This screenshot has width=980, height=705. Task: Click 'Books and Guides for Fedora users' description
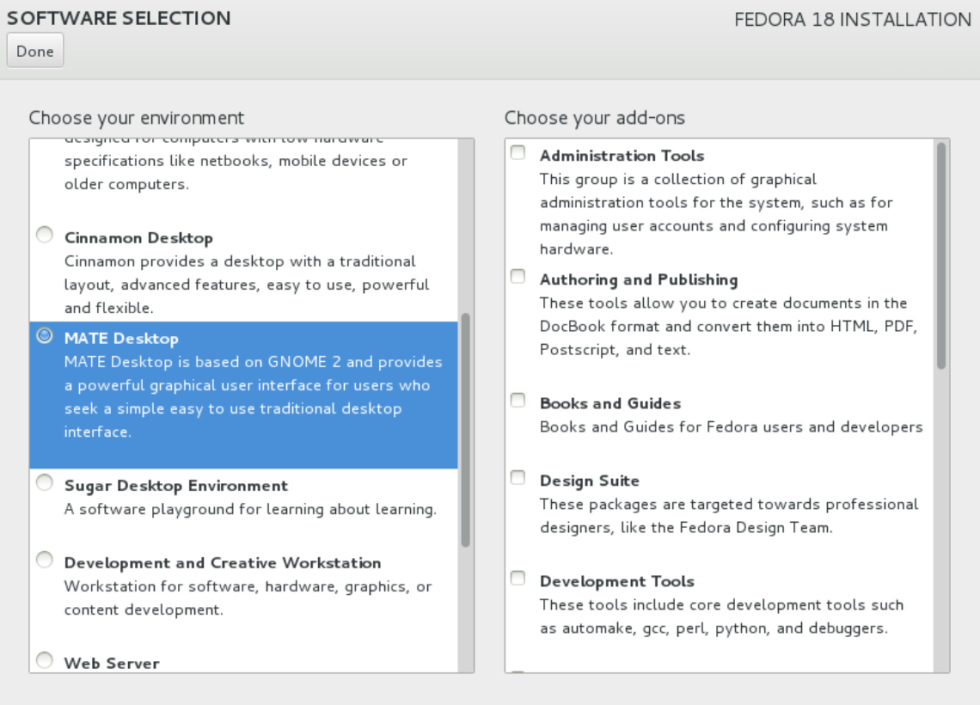[x=731, y=427]
